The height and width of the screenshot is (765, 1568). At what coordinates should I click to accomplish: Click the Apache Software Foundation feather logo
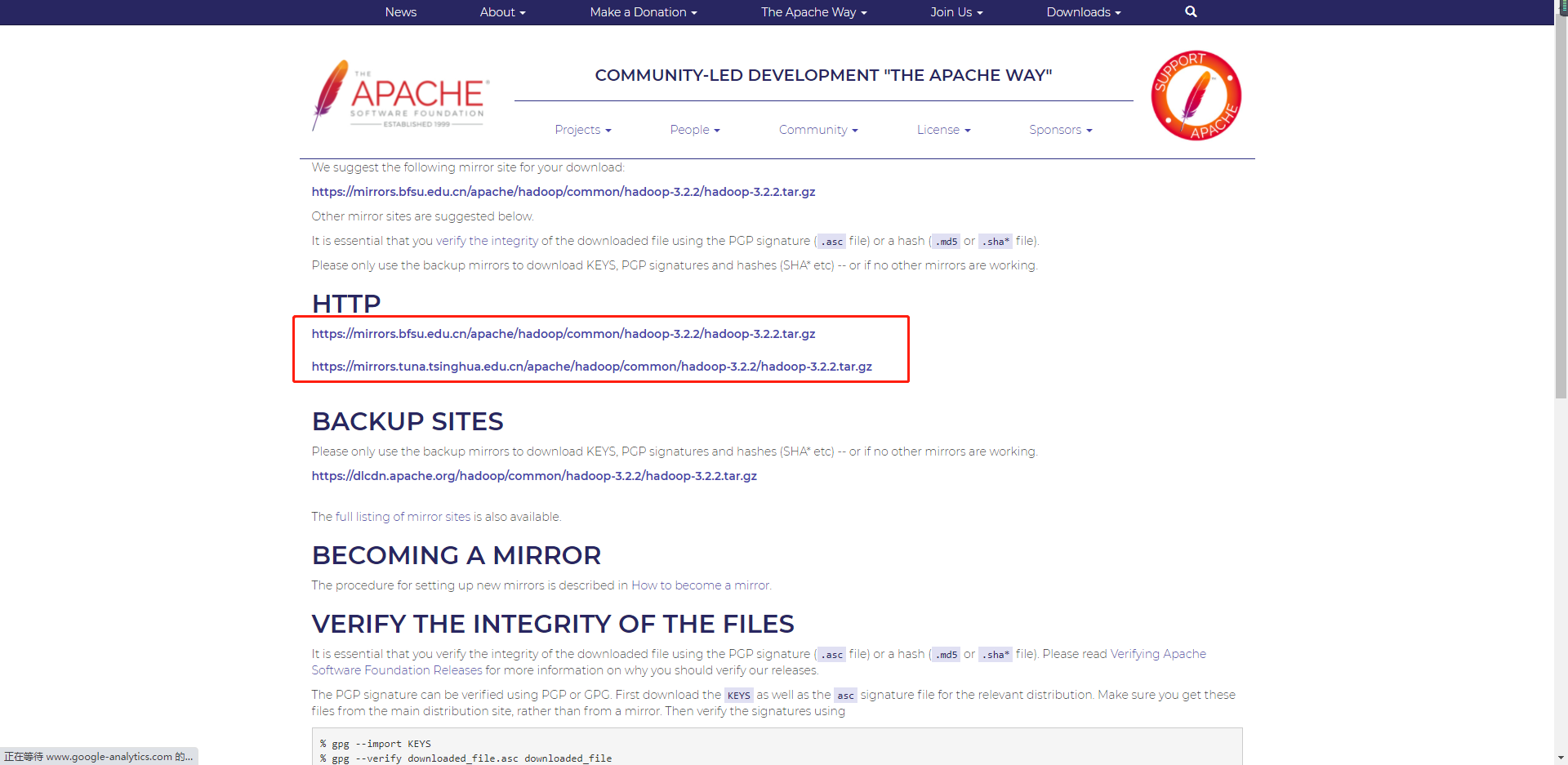tap(400, 96)
